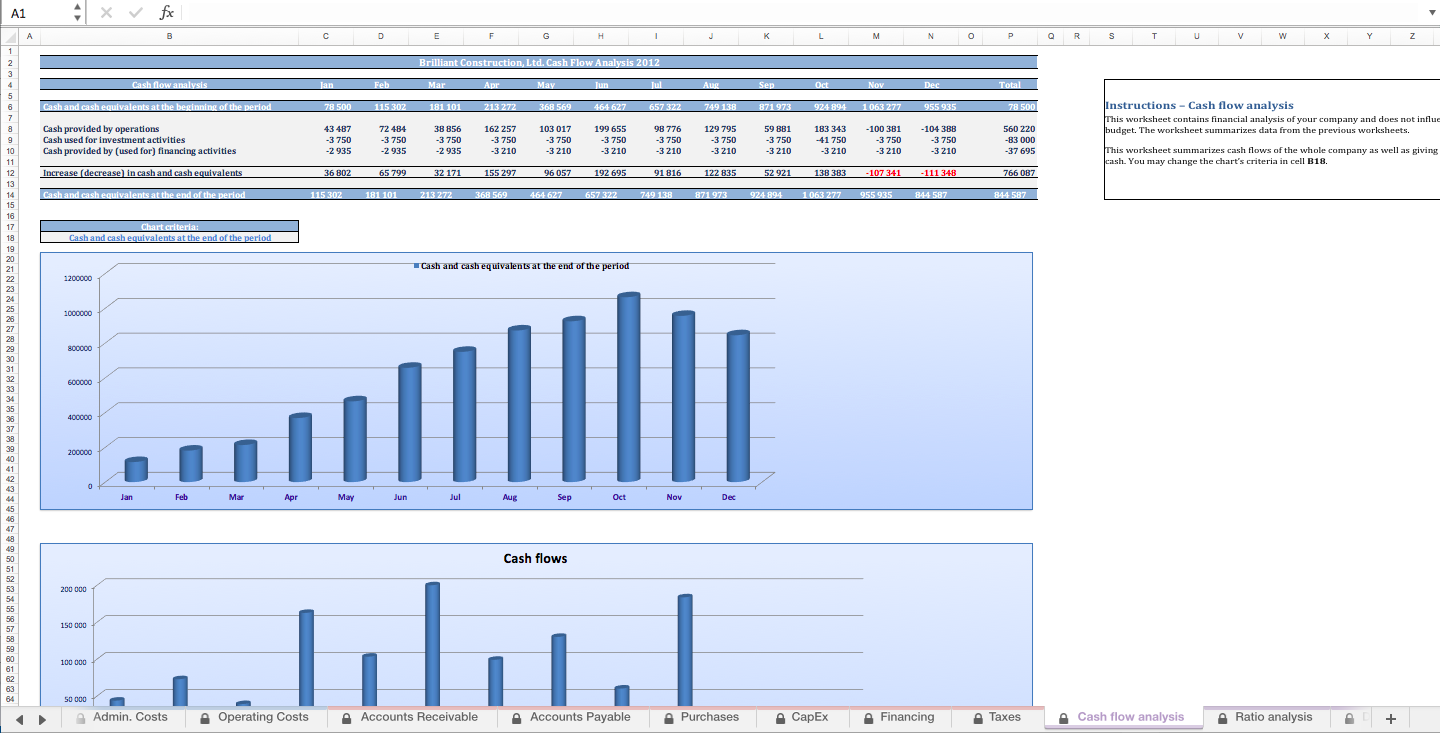The height and width of the screenshot is (733, 1440).
Task: Select the total cell showing 766 087
Action: (x=1012, y=173)
